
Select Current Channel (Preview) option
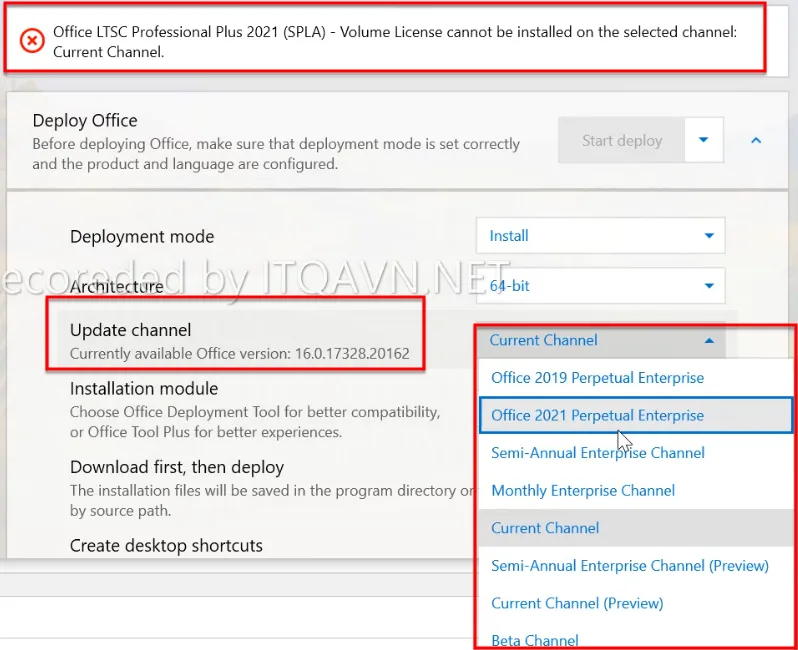coord(577,603)
